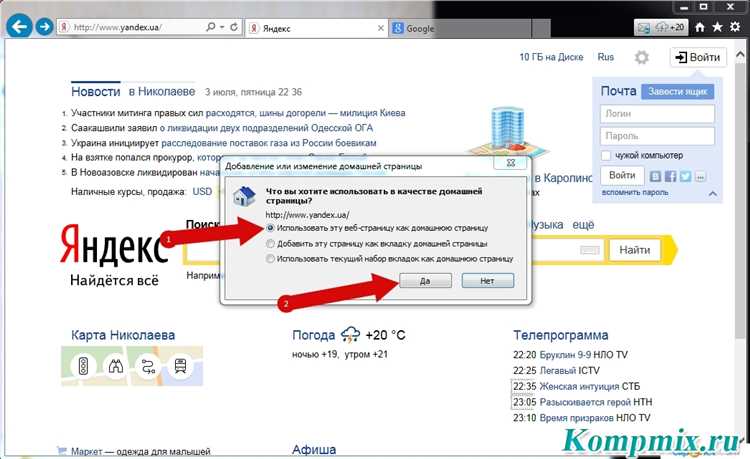Click the Войти button in mail panel
The height and width of the screenshot is (459, 750).
[622, 175]
